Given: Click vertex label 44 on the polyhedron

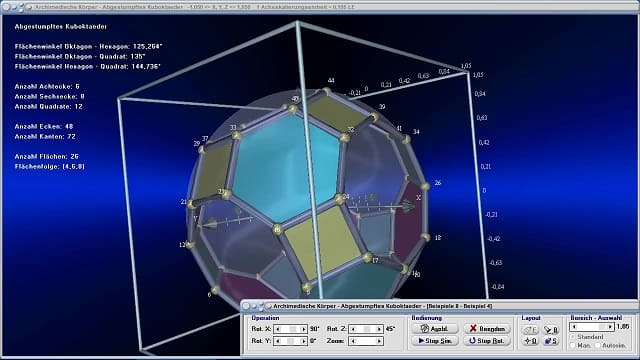Looking at the screenshot, I should (331, 81).
